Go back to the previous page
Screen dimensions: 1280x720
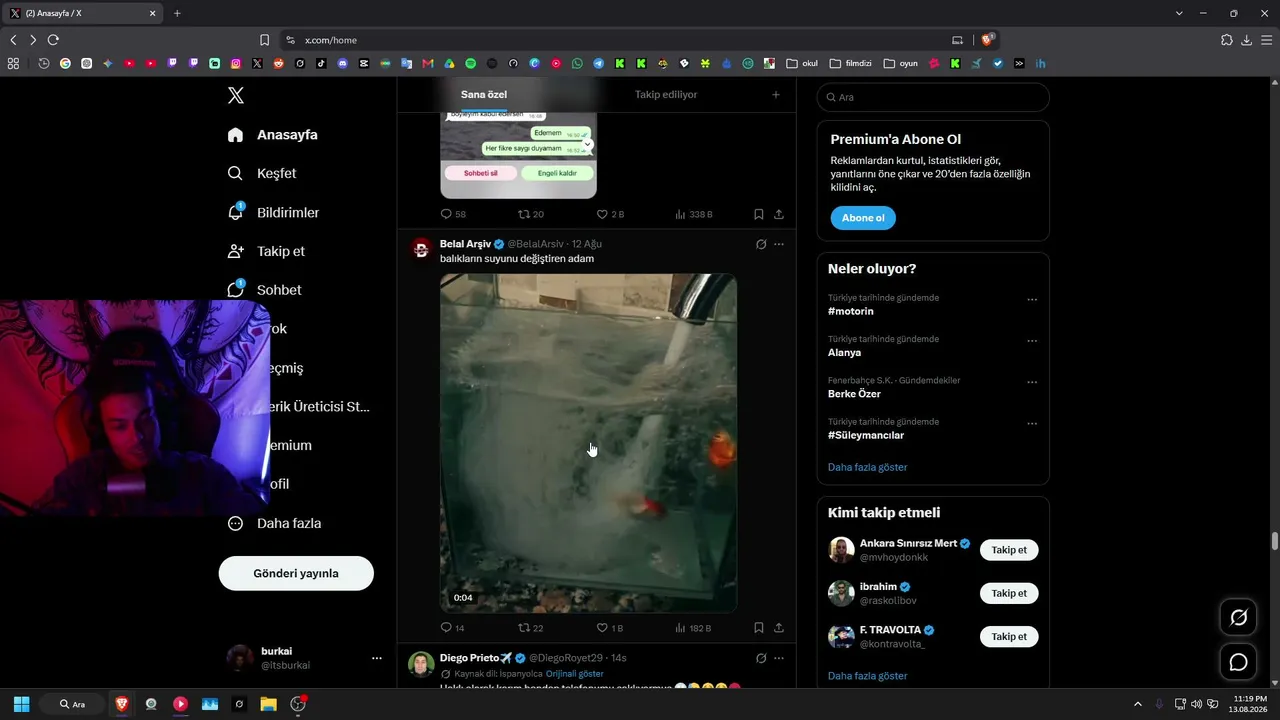[x=13, y=40]
